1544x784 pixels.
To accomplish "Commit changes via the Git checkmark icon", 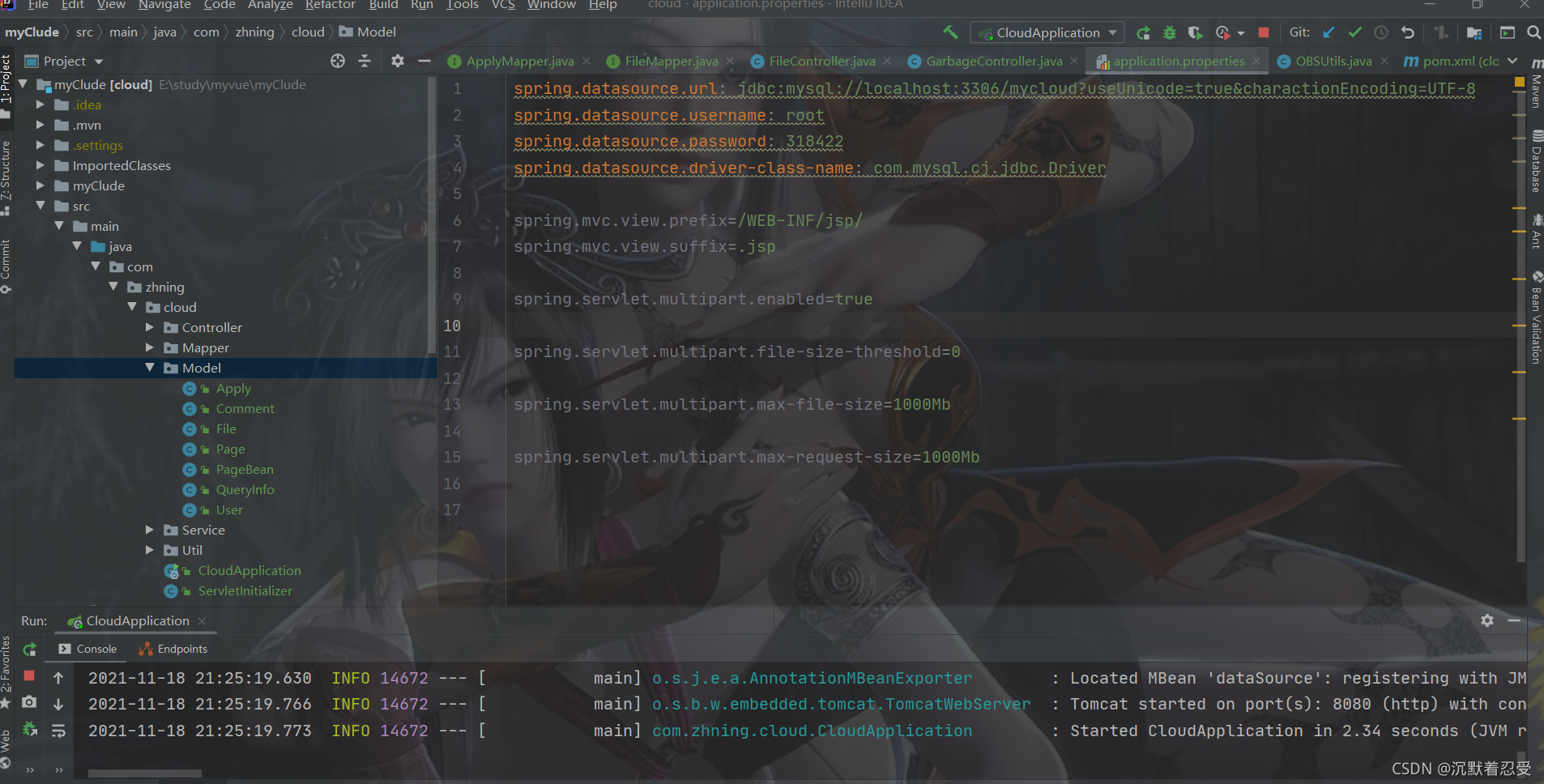I will pyautogui.click(x=1354, y=32).
